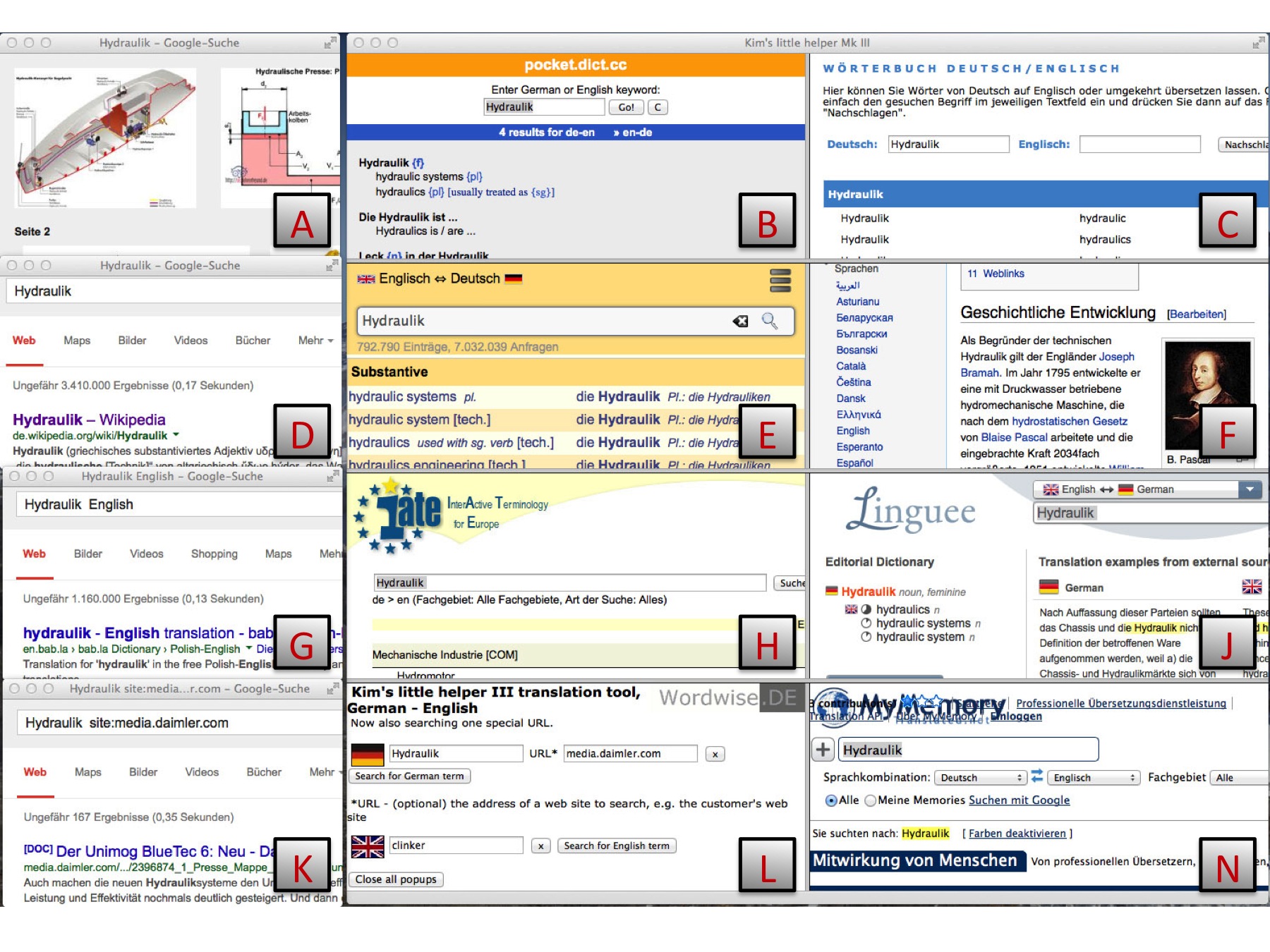
Task: Click the German flag beside red Linguee Hydraulik entry
Action: (x=832, y=591)
